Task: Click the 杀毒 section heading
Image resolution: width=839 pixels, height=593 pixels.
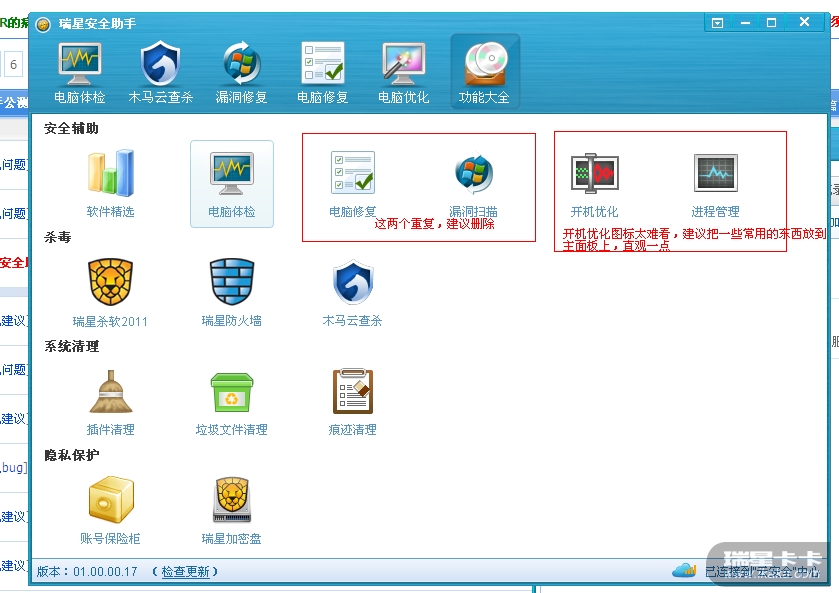Action: coord(57,237)
